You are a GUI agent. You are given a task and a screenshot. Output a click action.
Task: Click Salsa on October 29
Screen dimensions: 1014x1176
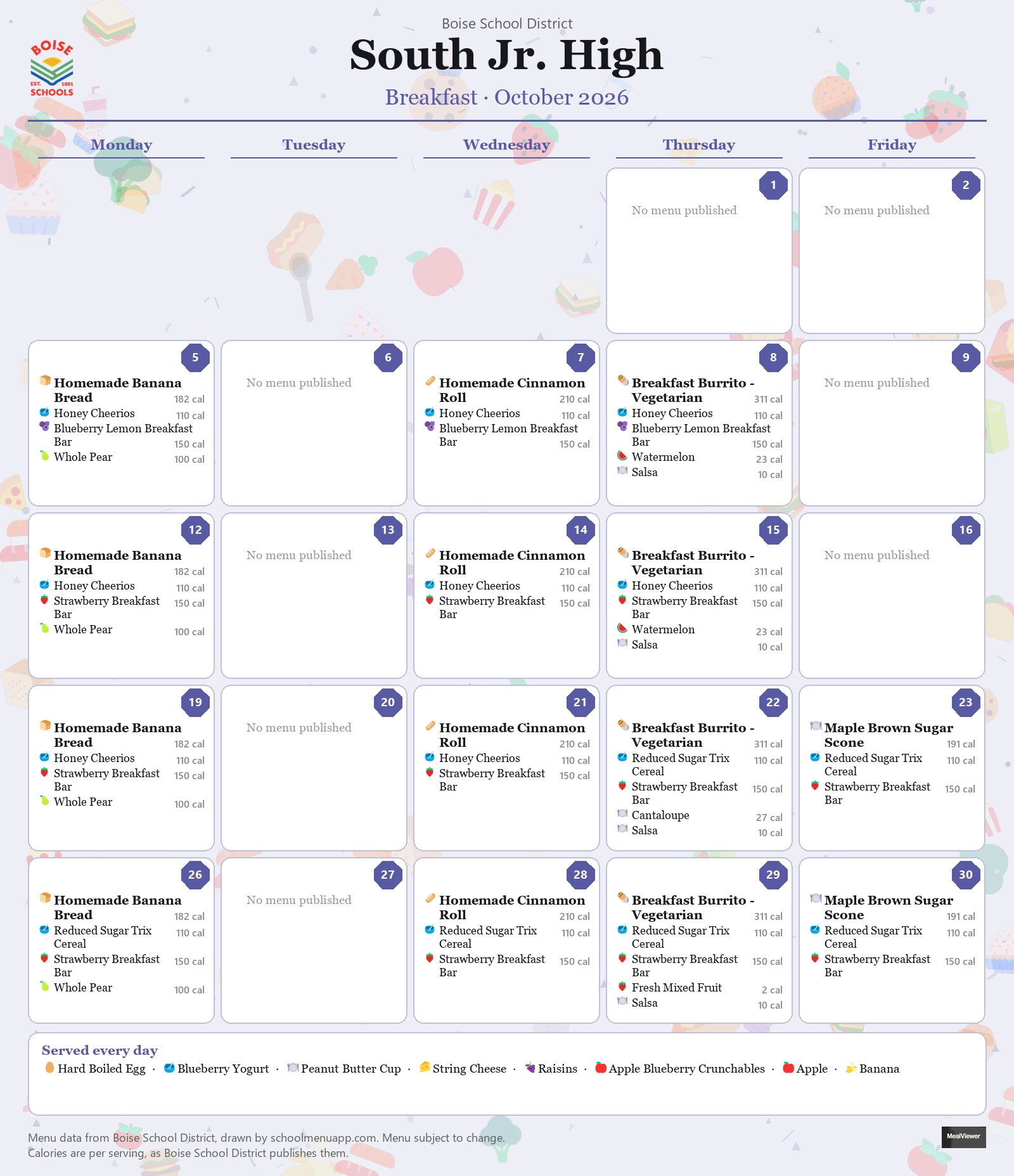point(645,1003)
